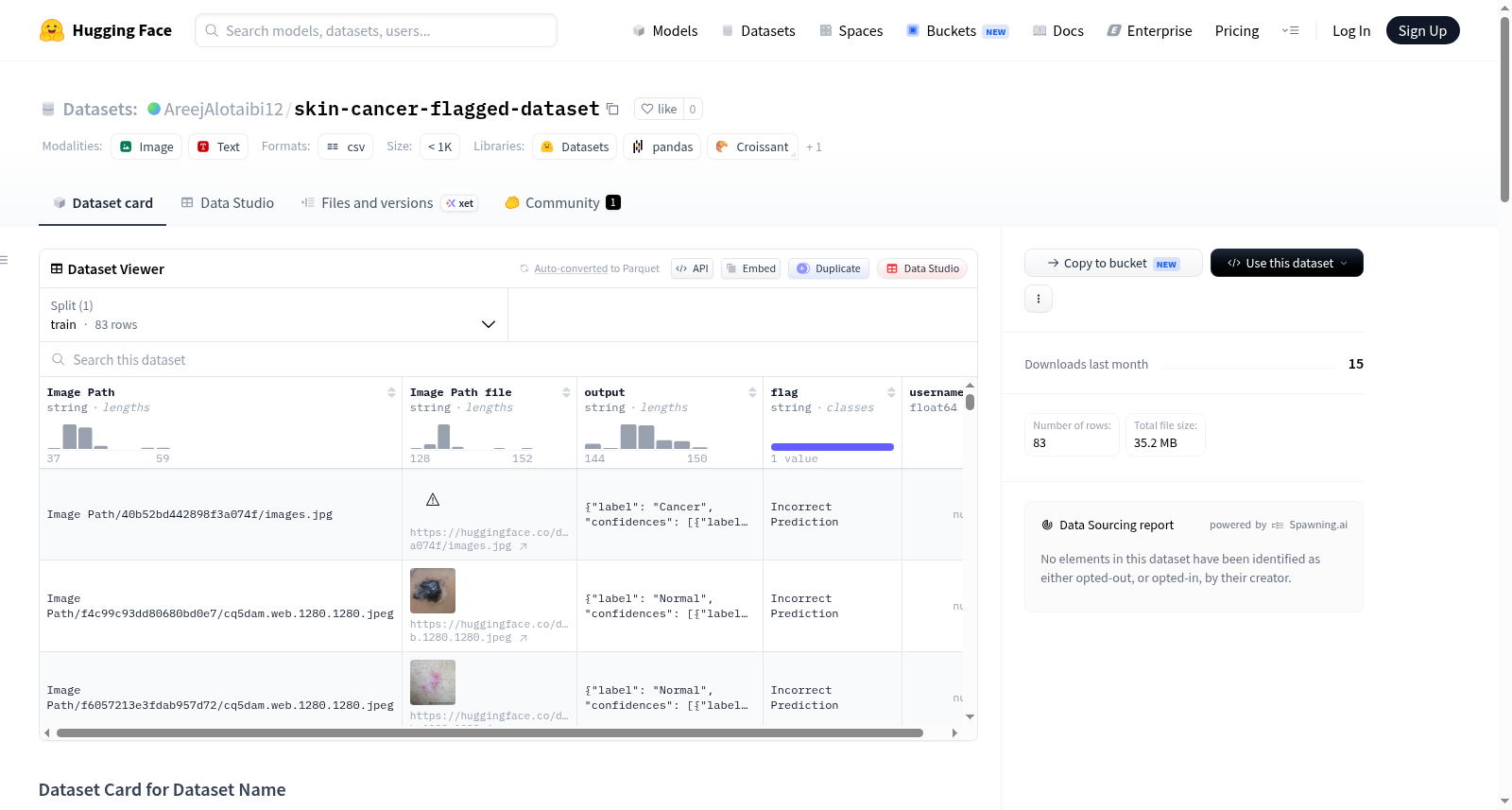Open the three-dot more options menu
The width and height of the screenshot is (1512, 810).
[1039, 299]
